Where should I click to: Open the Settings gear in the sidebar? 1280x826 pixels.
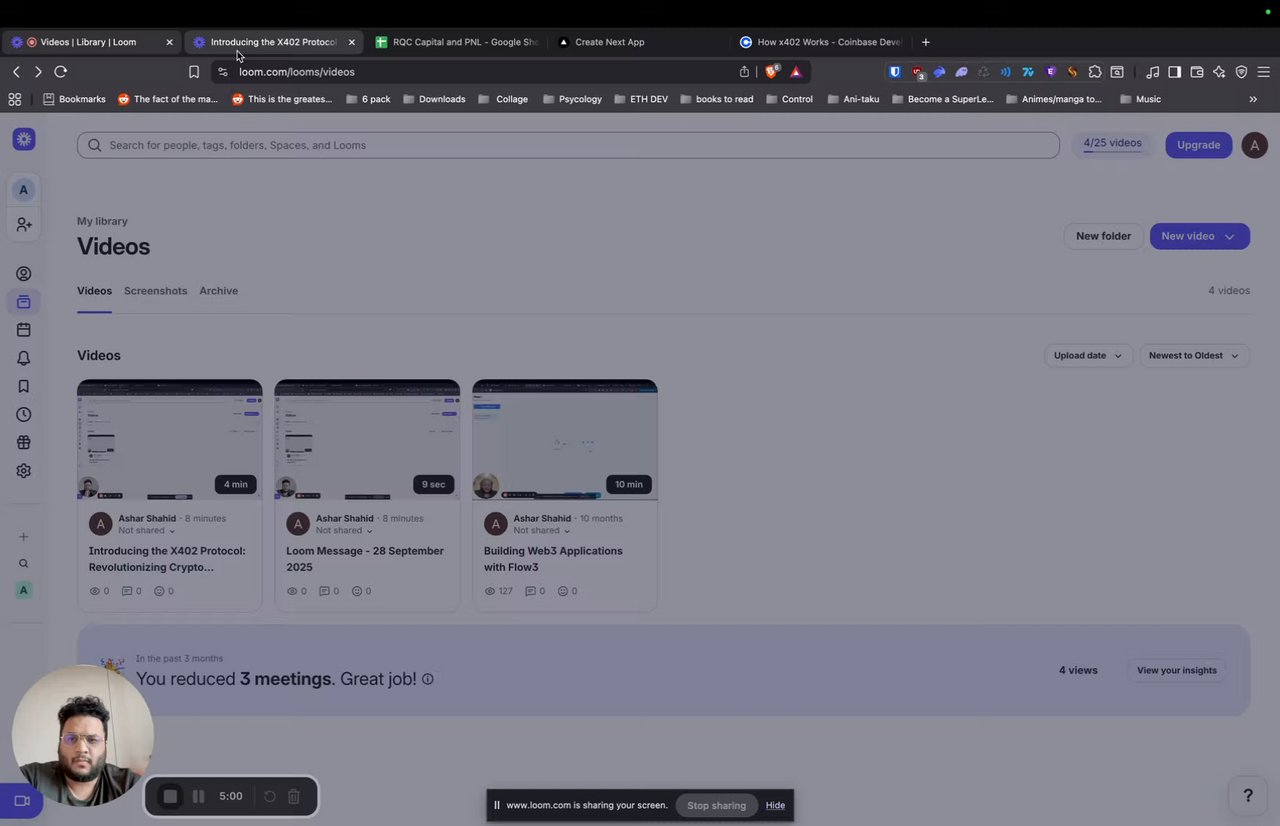24,470
